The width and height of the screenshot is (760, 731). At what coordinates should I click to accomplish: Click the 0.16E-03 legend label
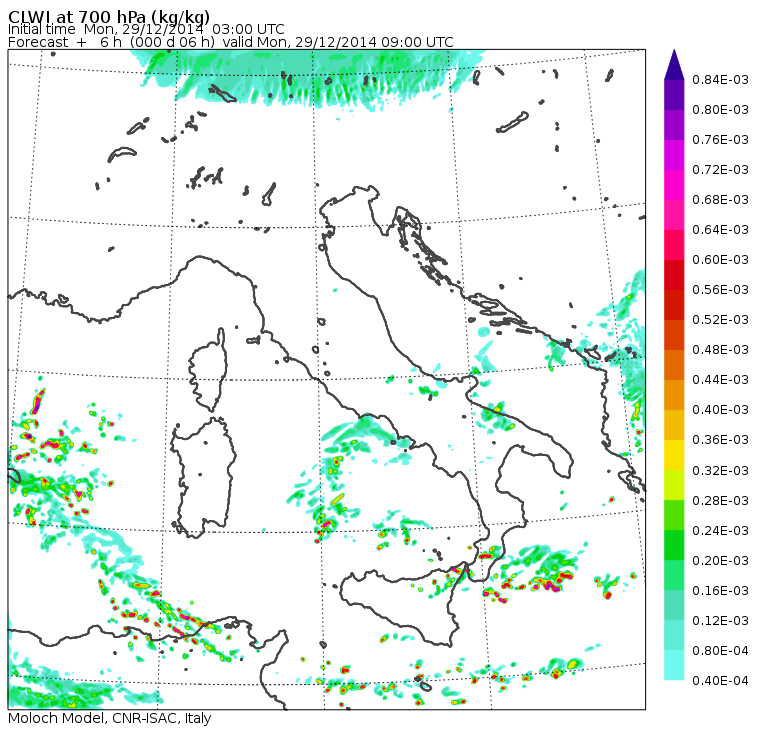(720, 591)
